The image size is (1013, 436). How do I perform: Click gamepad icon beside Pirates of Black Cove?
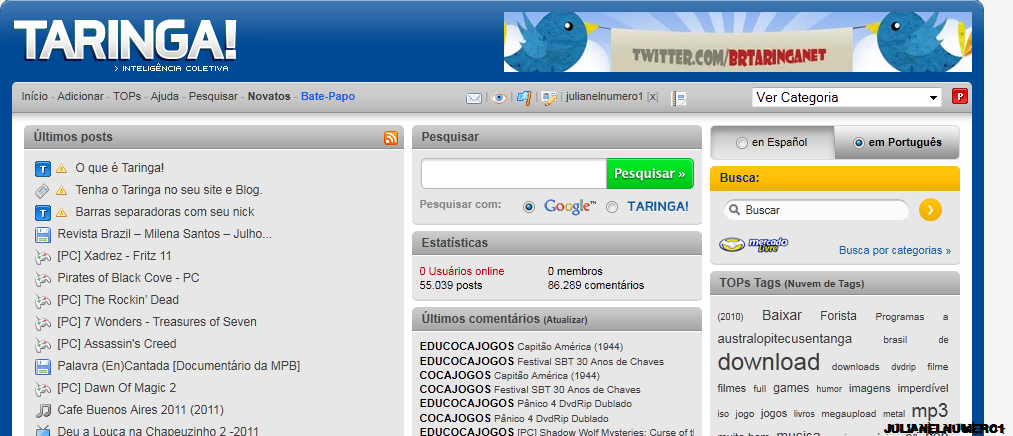click(43, 279)
